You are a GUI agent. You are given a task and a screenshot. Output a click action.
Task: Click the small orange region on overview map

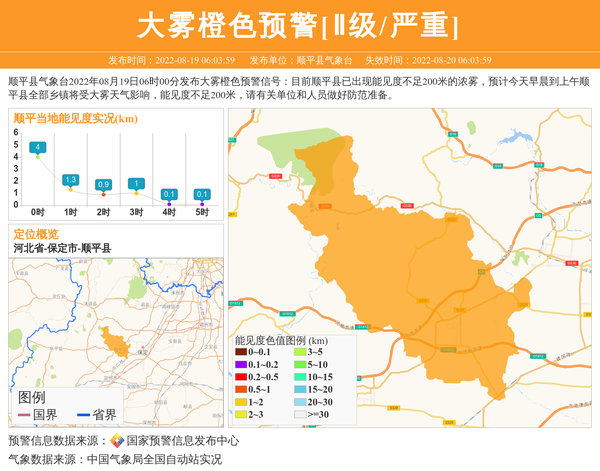pos(118,343)
